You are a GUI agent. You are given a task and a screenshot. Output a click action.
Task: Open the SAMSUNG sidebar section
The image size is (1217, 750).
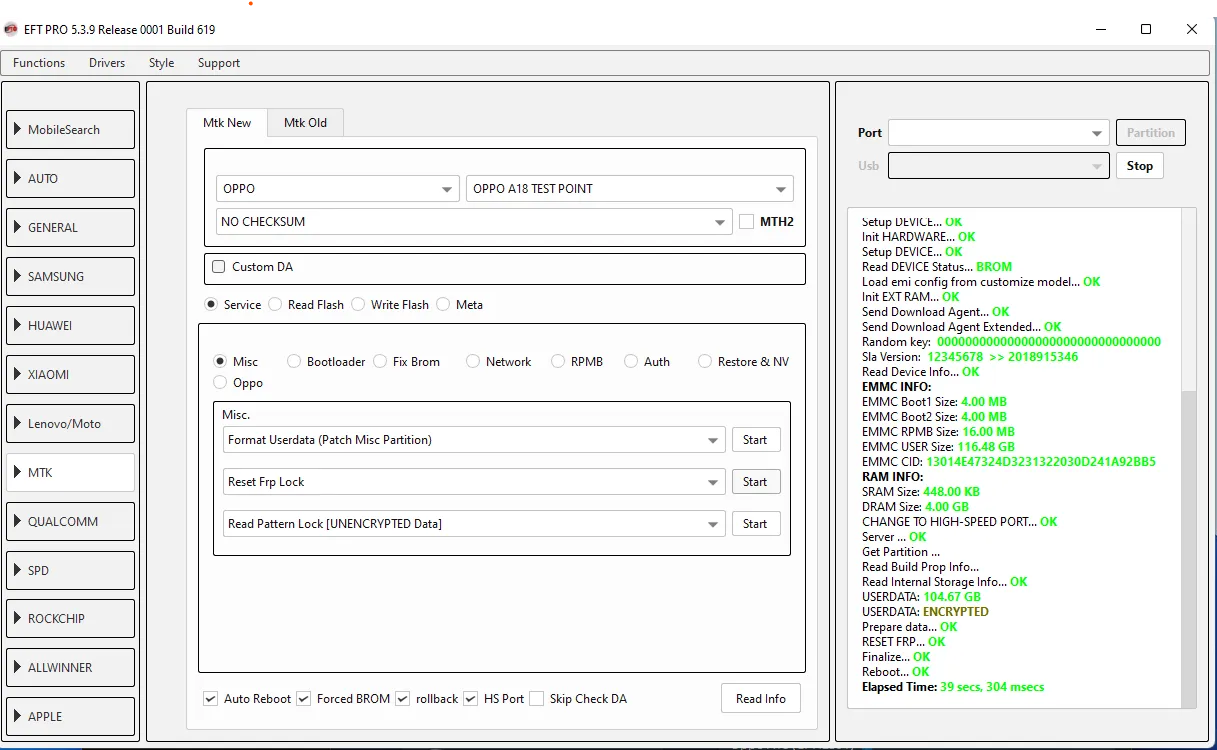point(70,276)
